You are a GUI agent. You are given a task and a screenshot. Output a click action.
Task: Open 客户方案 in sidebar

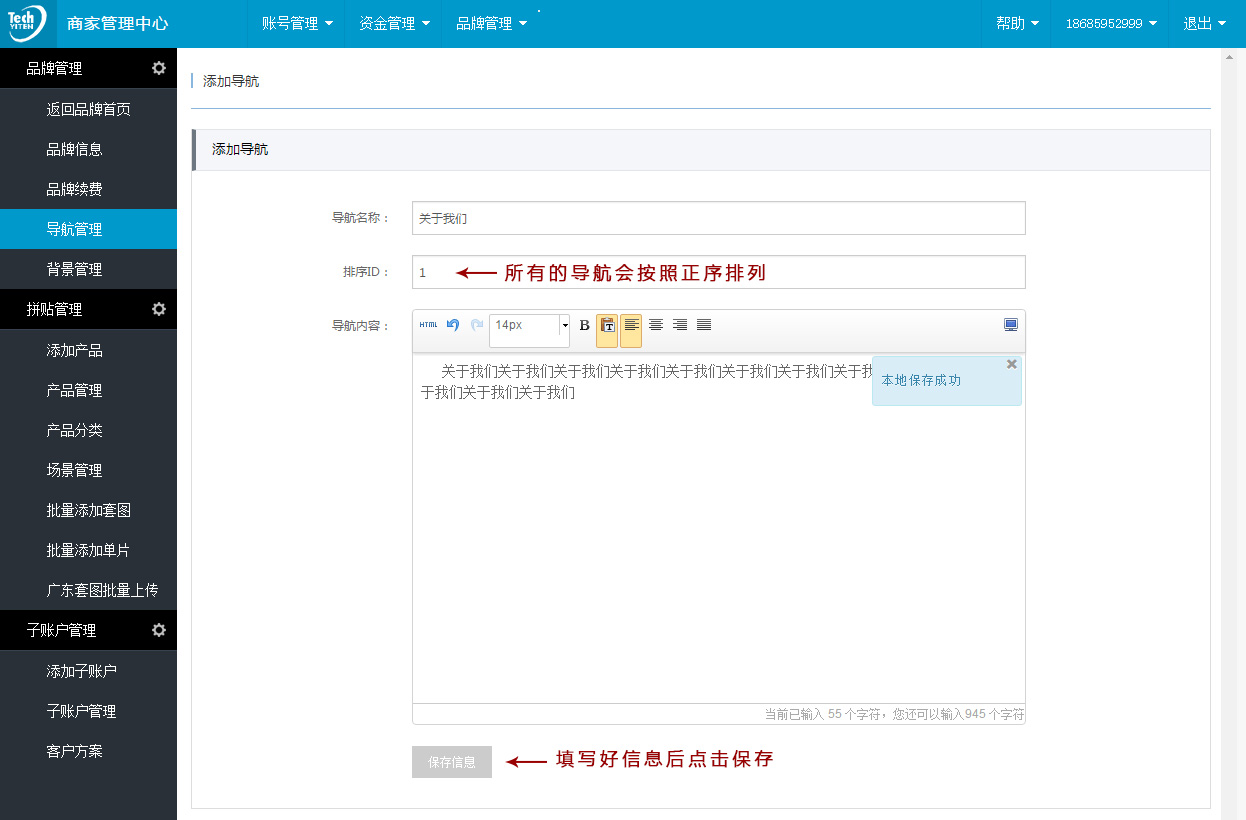[88, 751]
